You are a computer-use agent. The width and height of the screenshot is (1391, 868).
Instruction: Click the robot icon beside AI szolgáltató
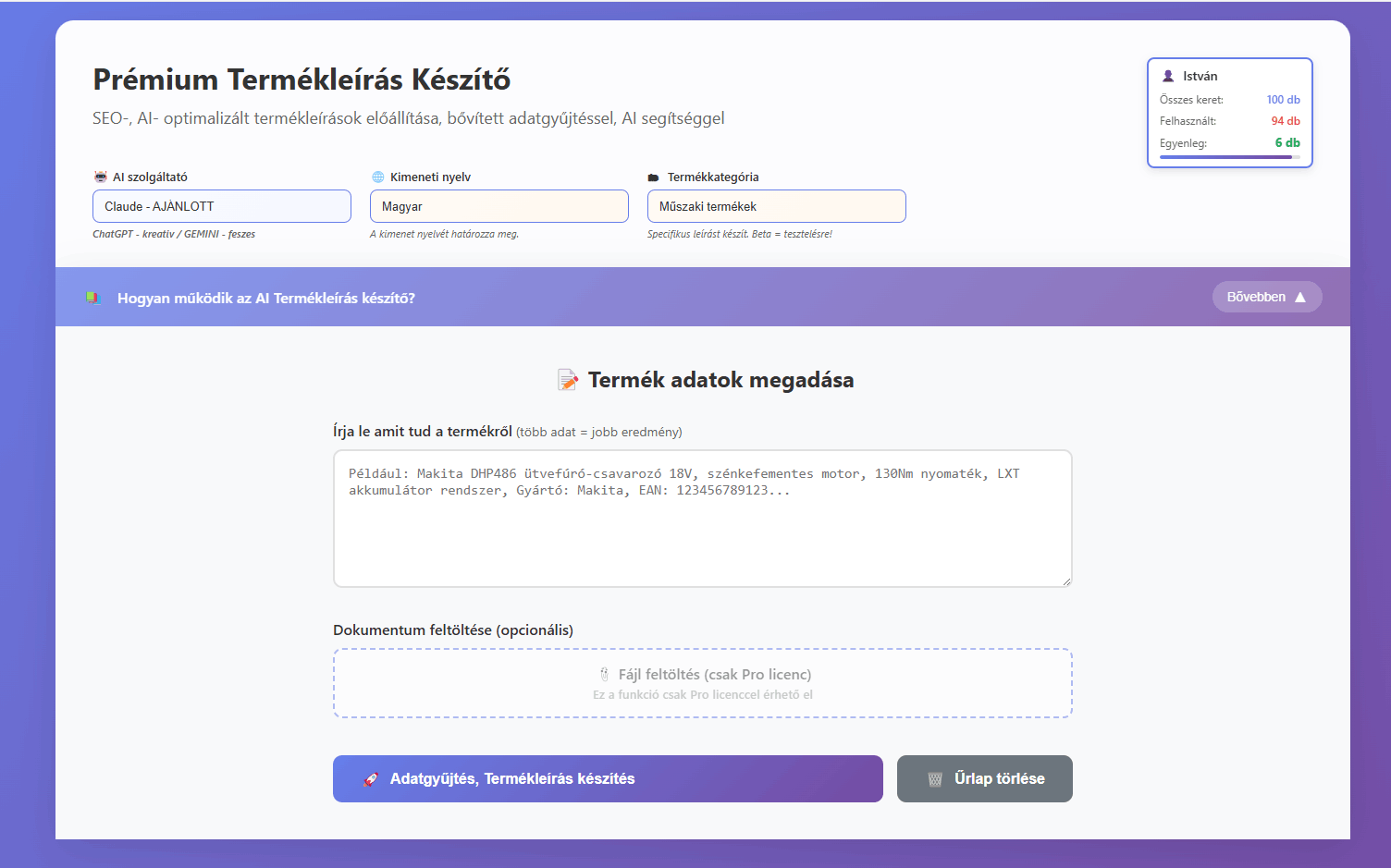click(100, 177)
